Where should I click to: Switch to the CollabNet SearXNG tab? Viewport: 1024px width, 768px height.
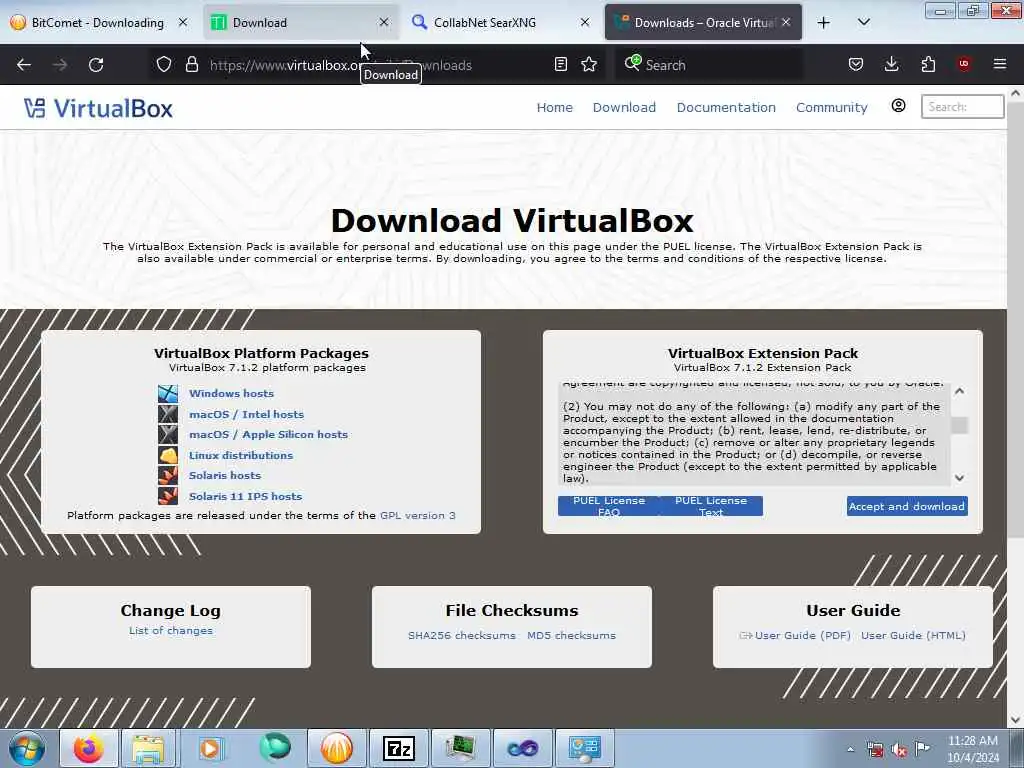[502, 22]
